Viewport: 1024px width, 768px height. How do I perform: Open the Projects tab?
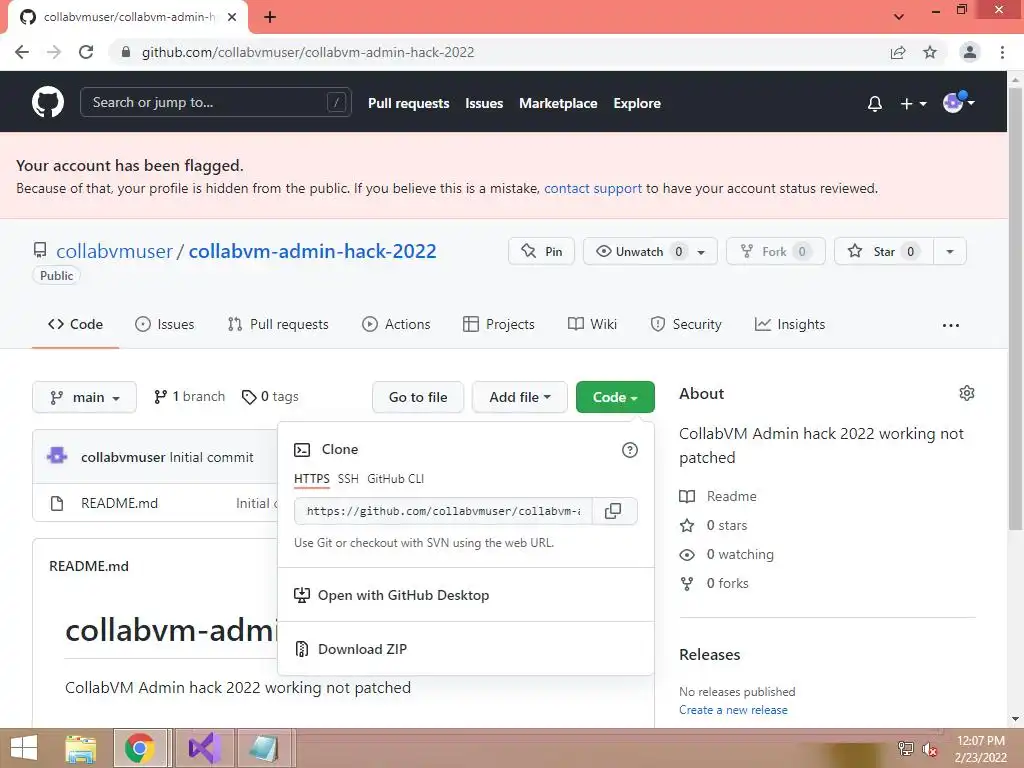[x=499, y=325]
